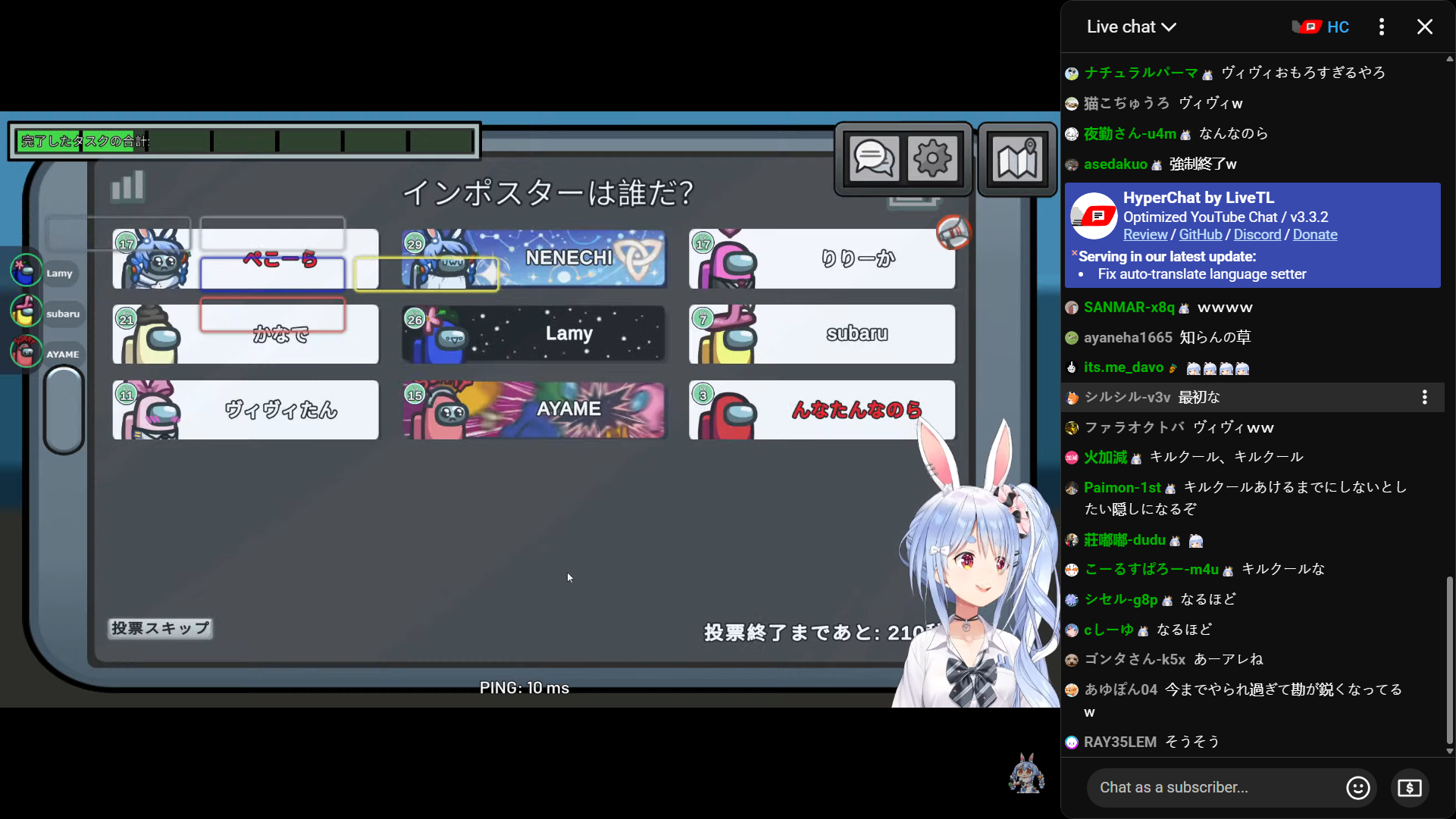Click username ayaneha1665 in chat

pos(1128,338)
